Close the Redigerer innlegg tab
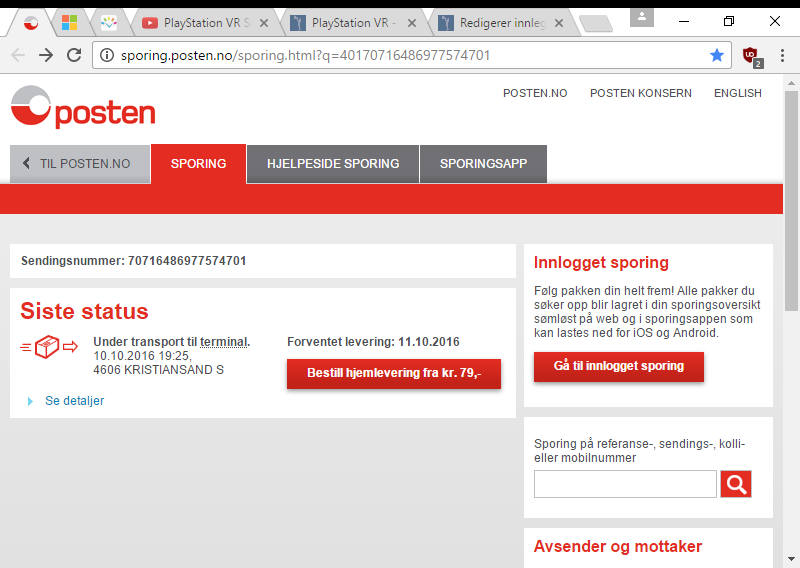800x568 pixels. (559, 23)
